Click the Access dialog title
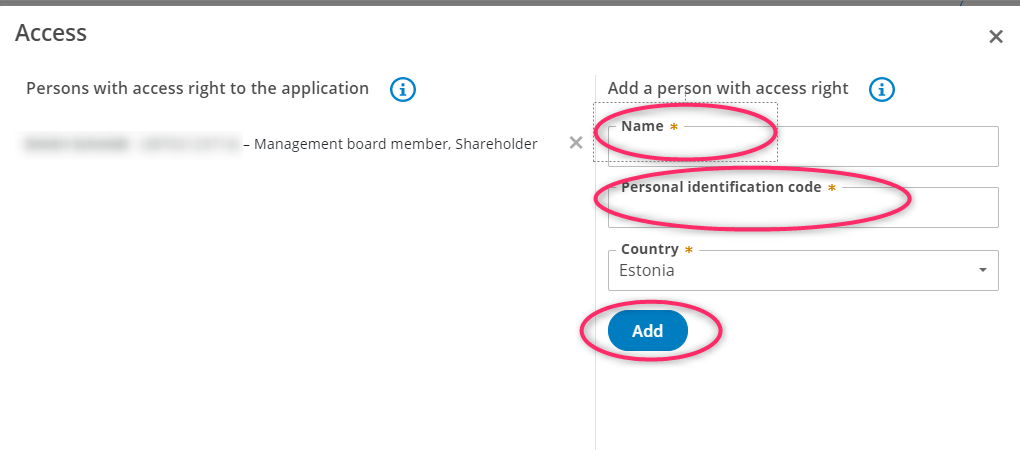Viewport: 1020px width, 450px height. [51, 33]
